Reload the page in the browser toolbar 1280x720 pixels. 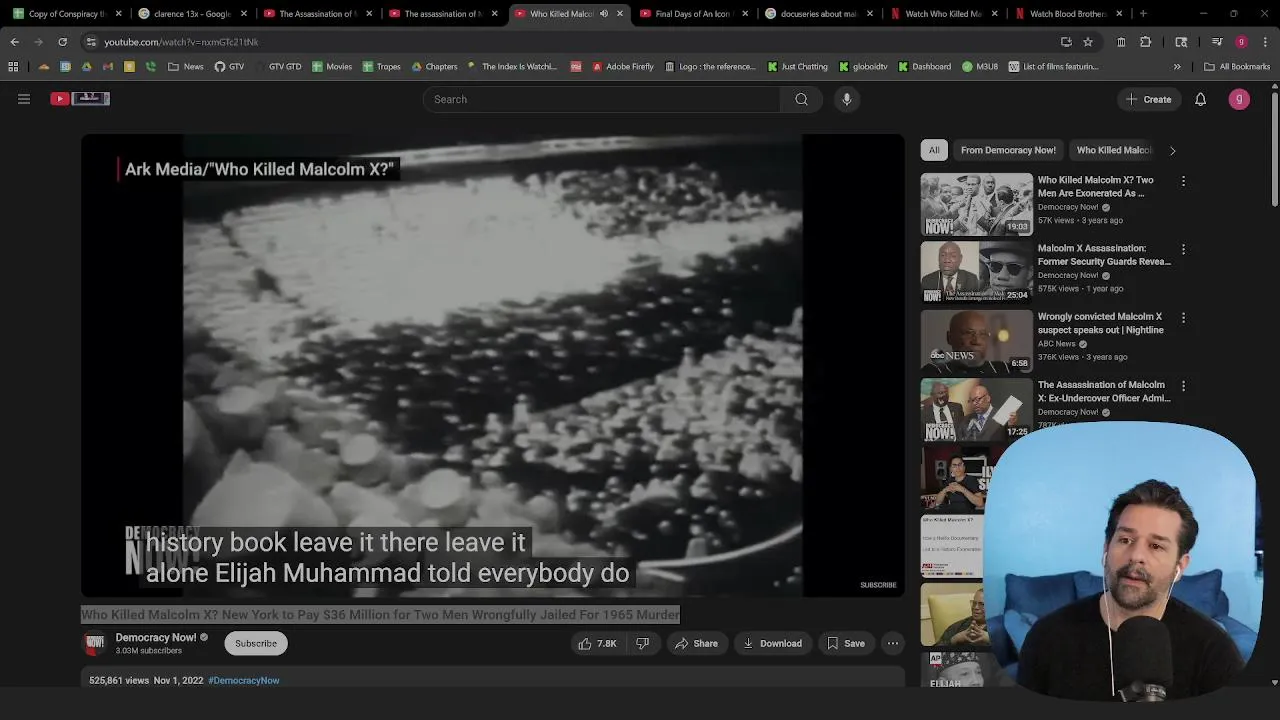(x=62, y=42)
